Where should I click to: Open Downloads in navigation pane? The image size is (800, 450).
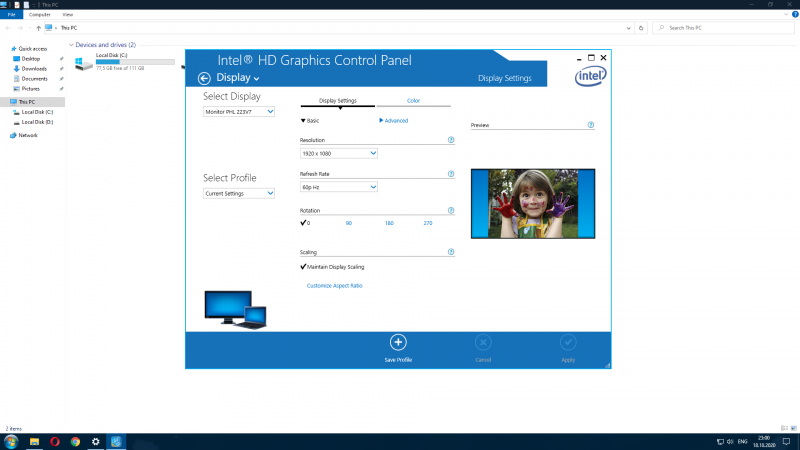pos(34,69)
